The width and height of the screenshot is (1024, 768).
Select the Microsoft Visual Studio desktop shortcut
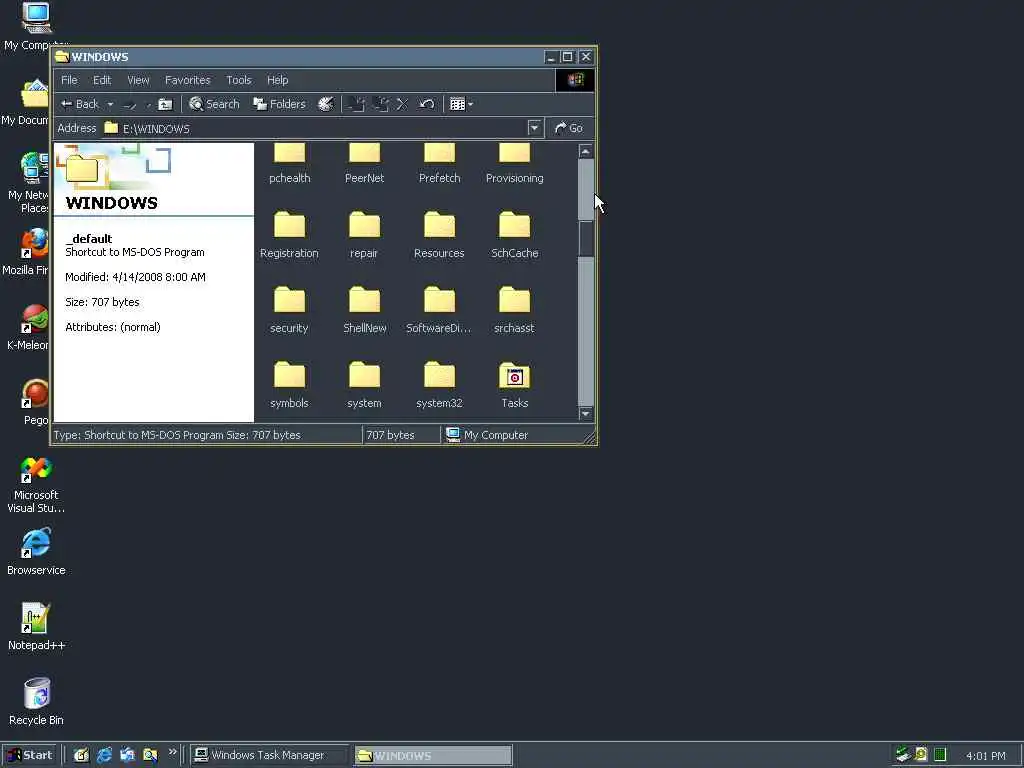pyautogui.click(x=36, y=485)
